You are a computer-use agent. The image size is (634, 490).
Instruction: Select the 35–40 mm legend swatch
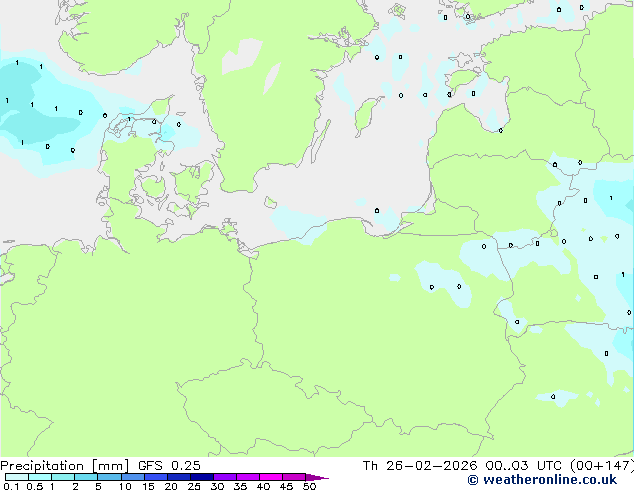tap(248, 477)
